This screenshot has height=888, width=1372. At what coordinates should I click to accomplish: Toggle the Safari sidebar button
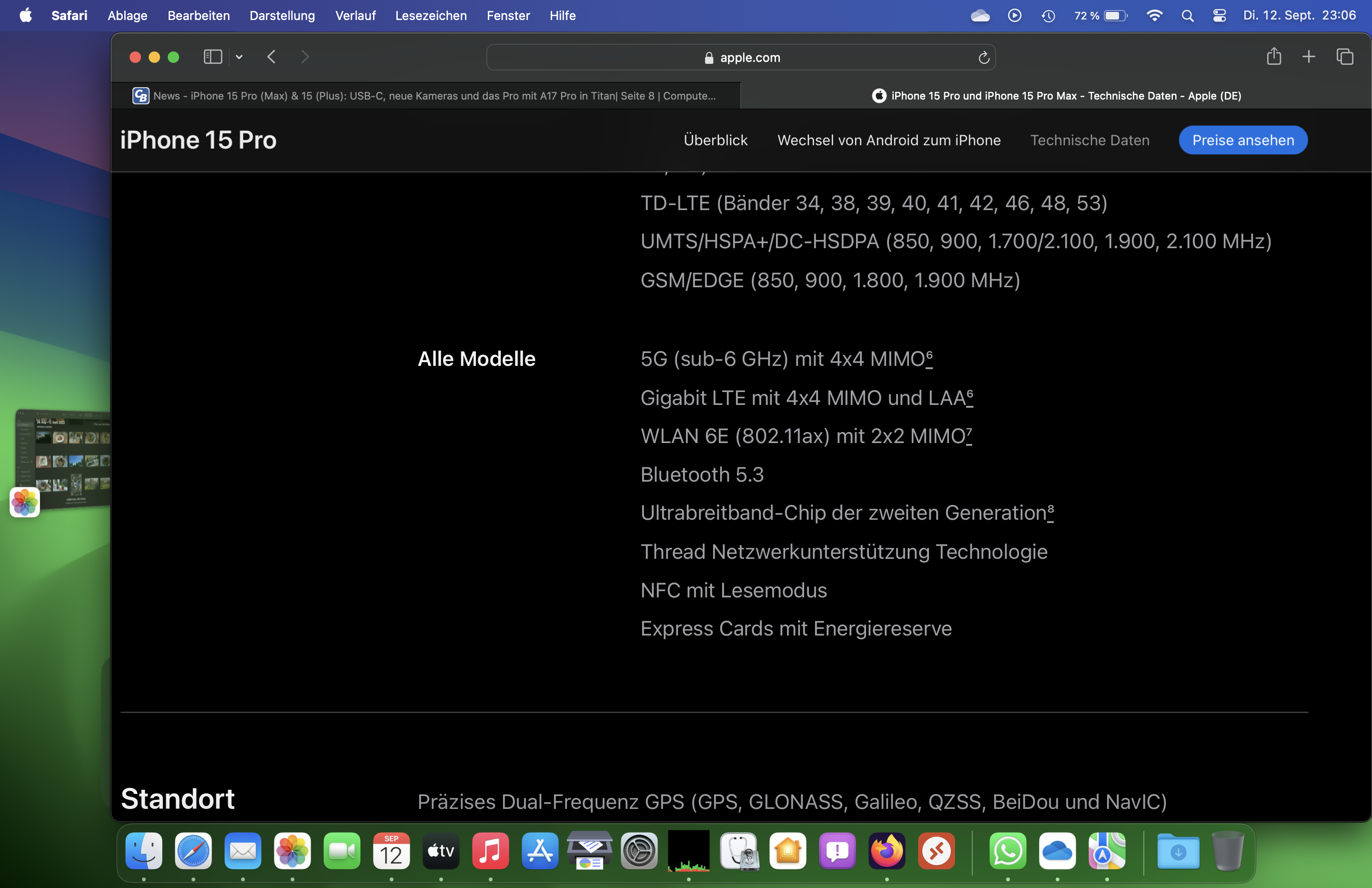212,57
